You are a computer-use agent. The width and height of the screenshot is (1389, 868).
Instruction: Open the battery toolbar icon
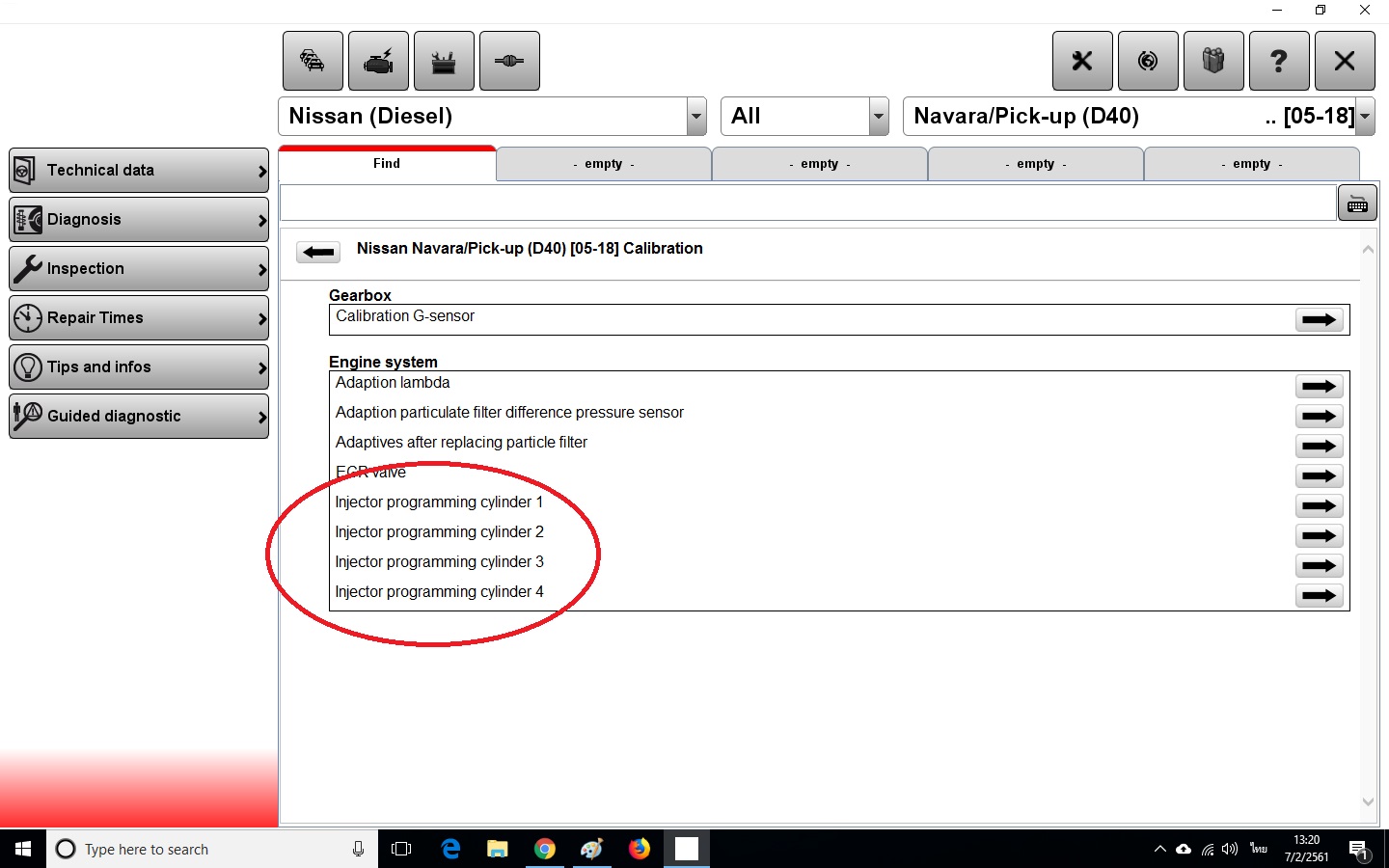[444, 61]
